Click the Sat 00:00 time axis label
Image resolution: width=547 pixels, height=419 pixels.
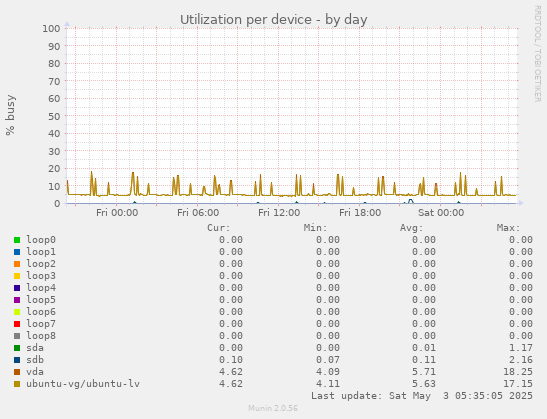441,213
